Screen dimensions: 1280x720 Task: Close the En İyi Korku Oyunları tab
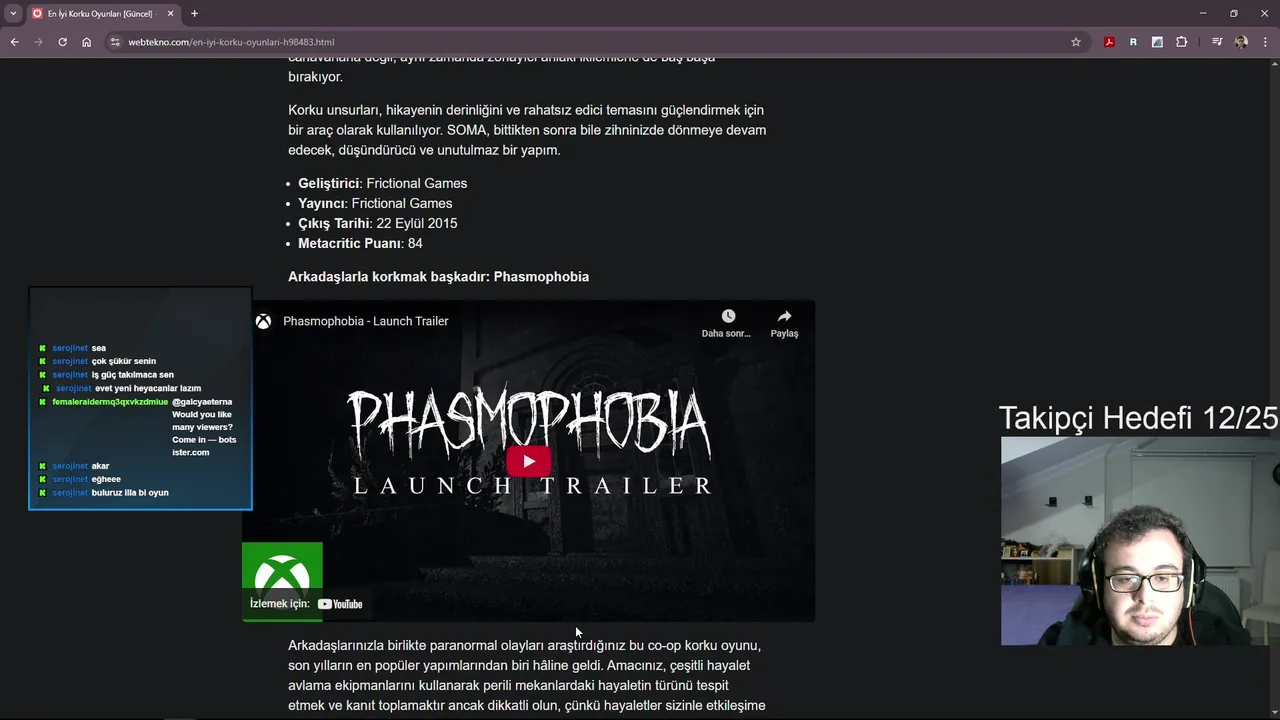pos(170,13)
